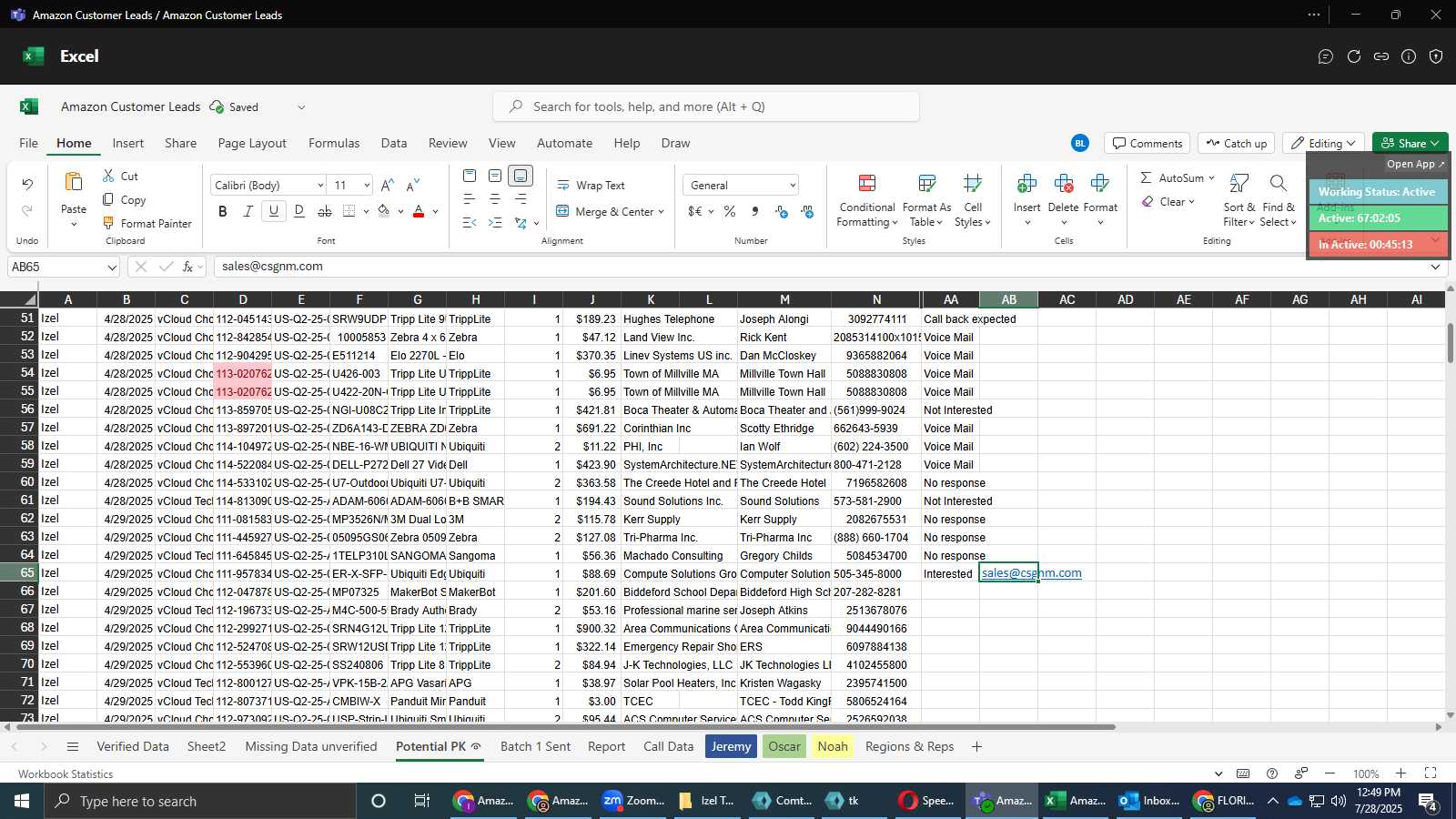1456x819 pixels.
Task: Follow the sales@csgnm.com hyperlink in AB65
Action: coord(1031,573)
